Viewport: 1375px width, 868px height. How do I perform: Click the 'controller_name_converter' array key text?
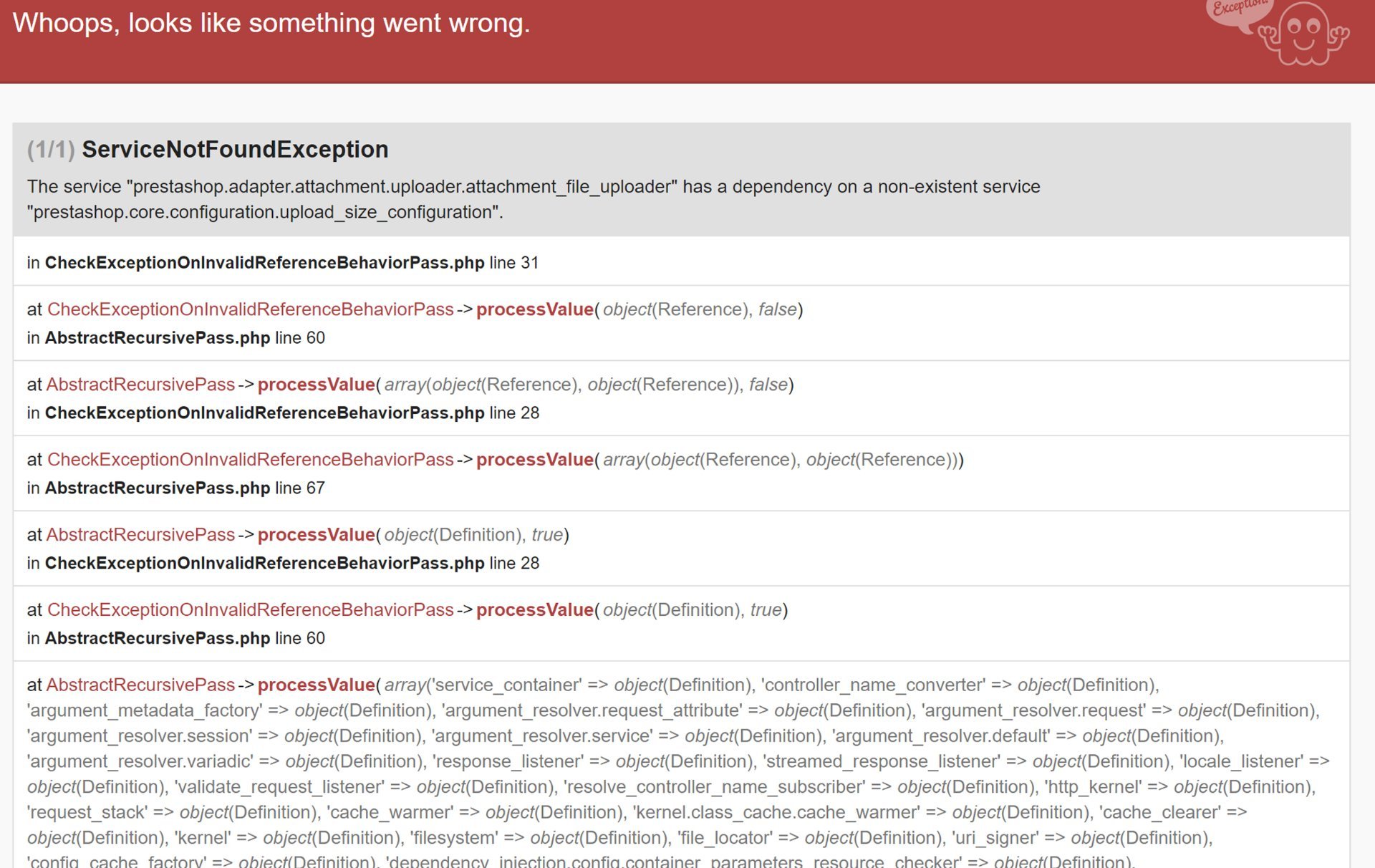[x=874, y=685]
